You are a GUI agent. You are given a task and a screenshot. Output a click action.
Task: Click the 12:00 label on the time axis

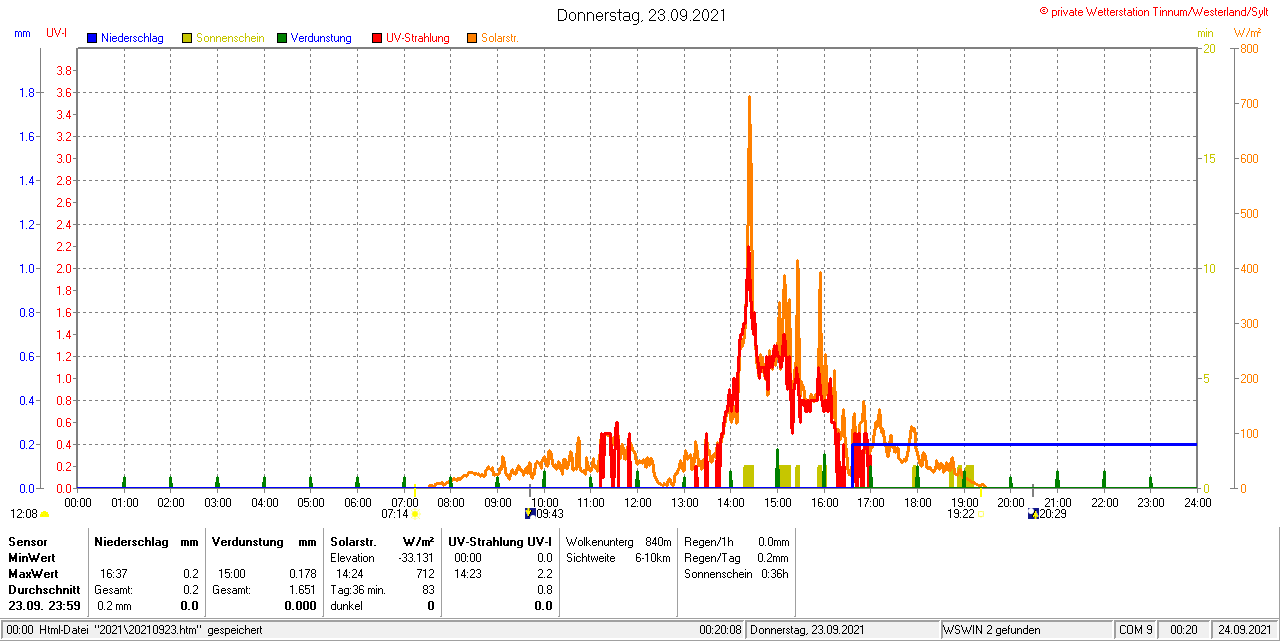click(638, 502)
